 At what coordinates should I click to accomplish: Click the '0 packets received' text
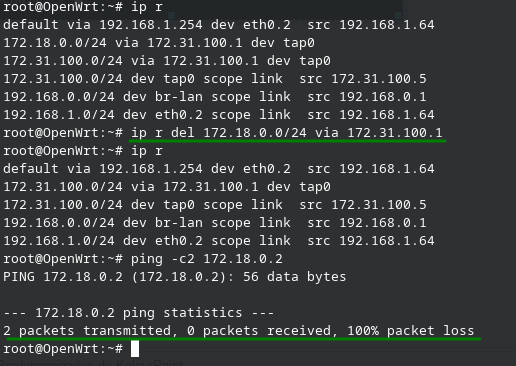coord(259,331)
